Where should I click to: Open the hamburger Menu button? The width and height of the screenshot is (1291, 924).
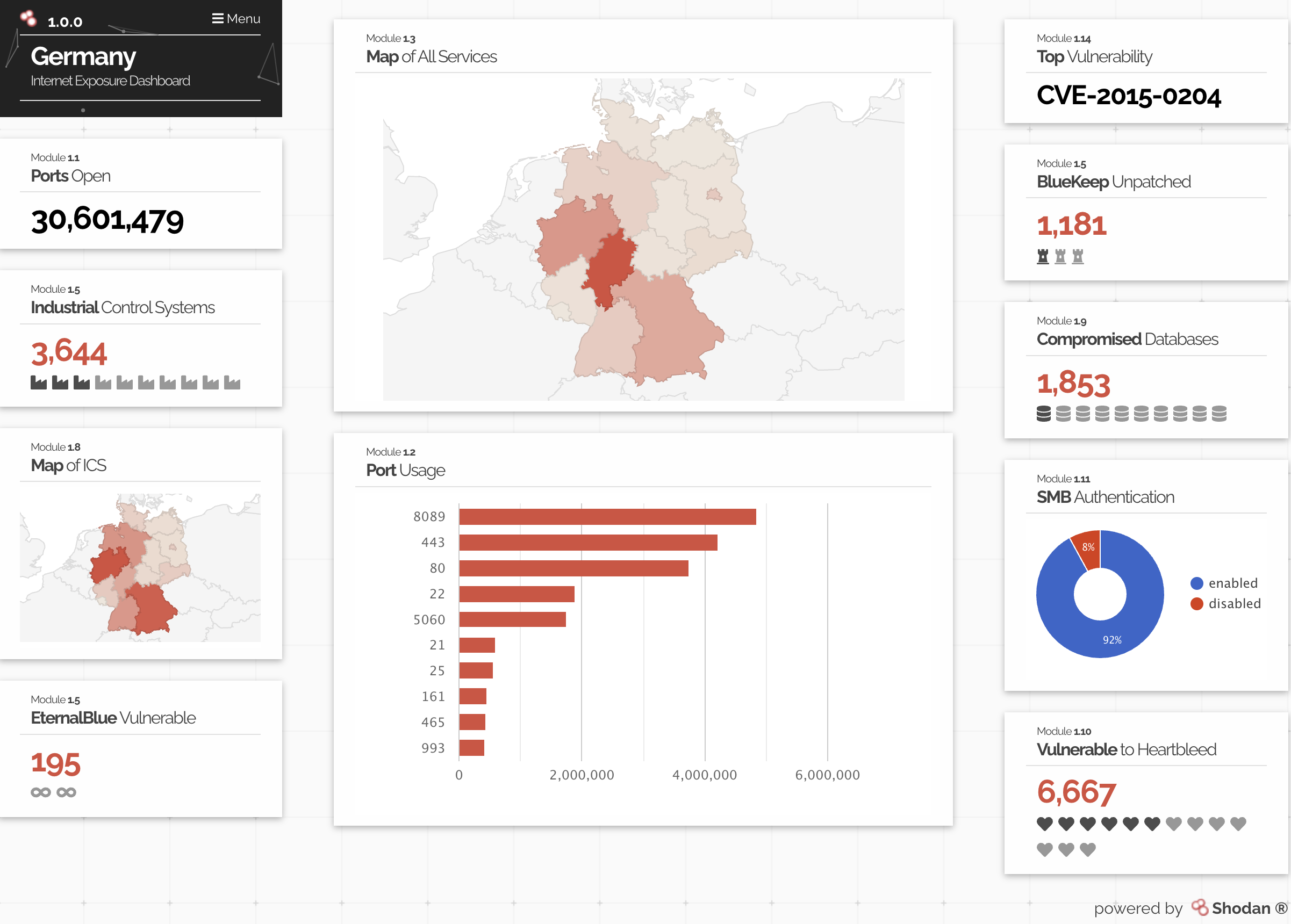235,19
